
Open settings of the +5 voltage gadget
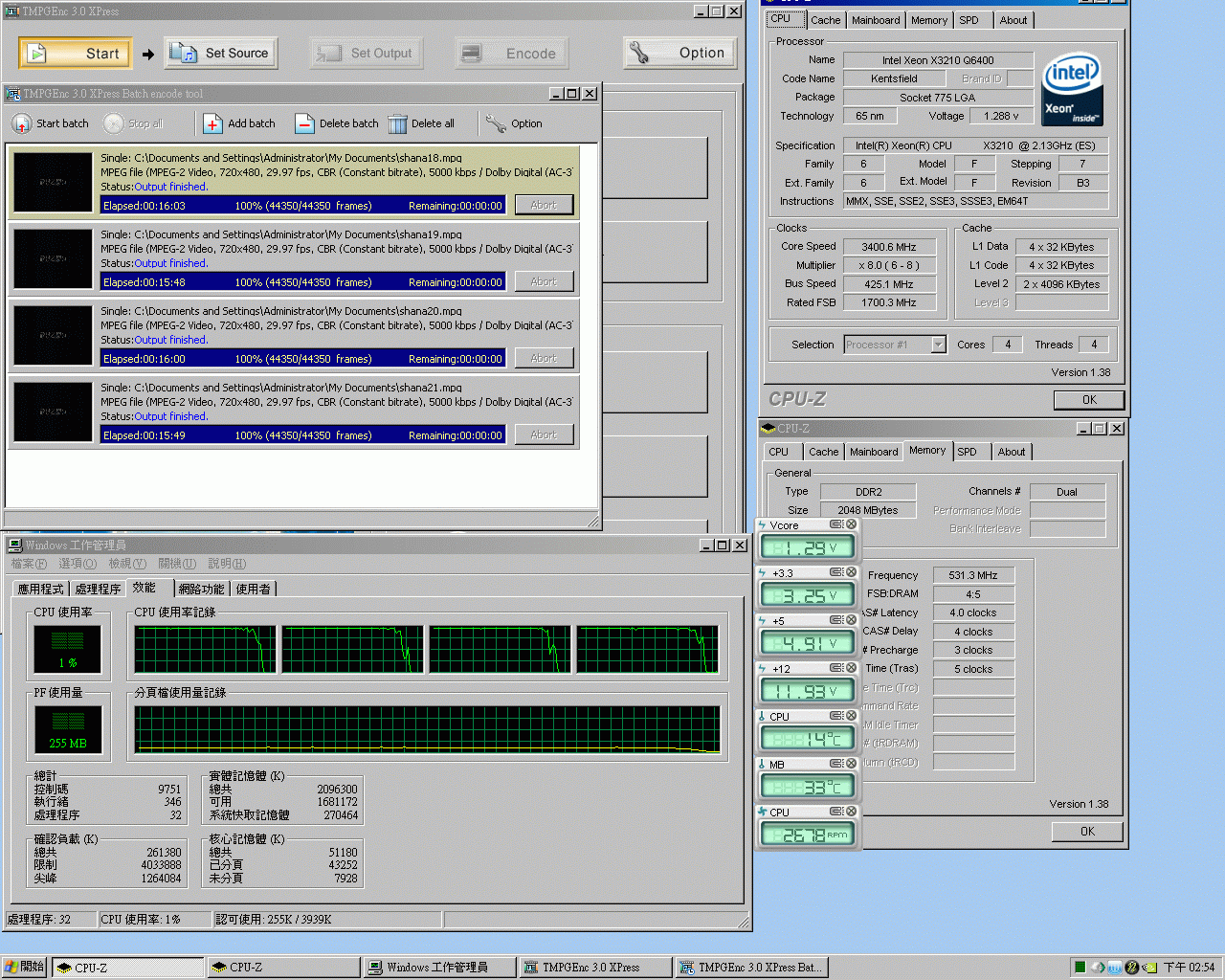pos(836,620)
